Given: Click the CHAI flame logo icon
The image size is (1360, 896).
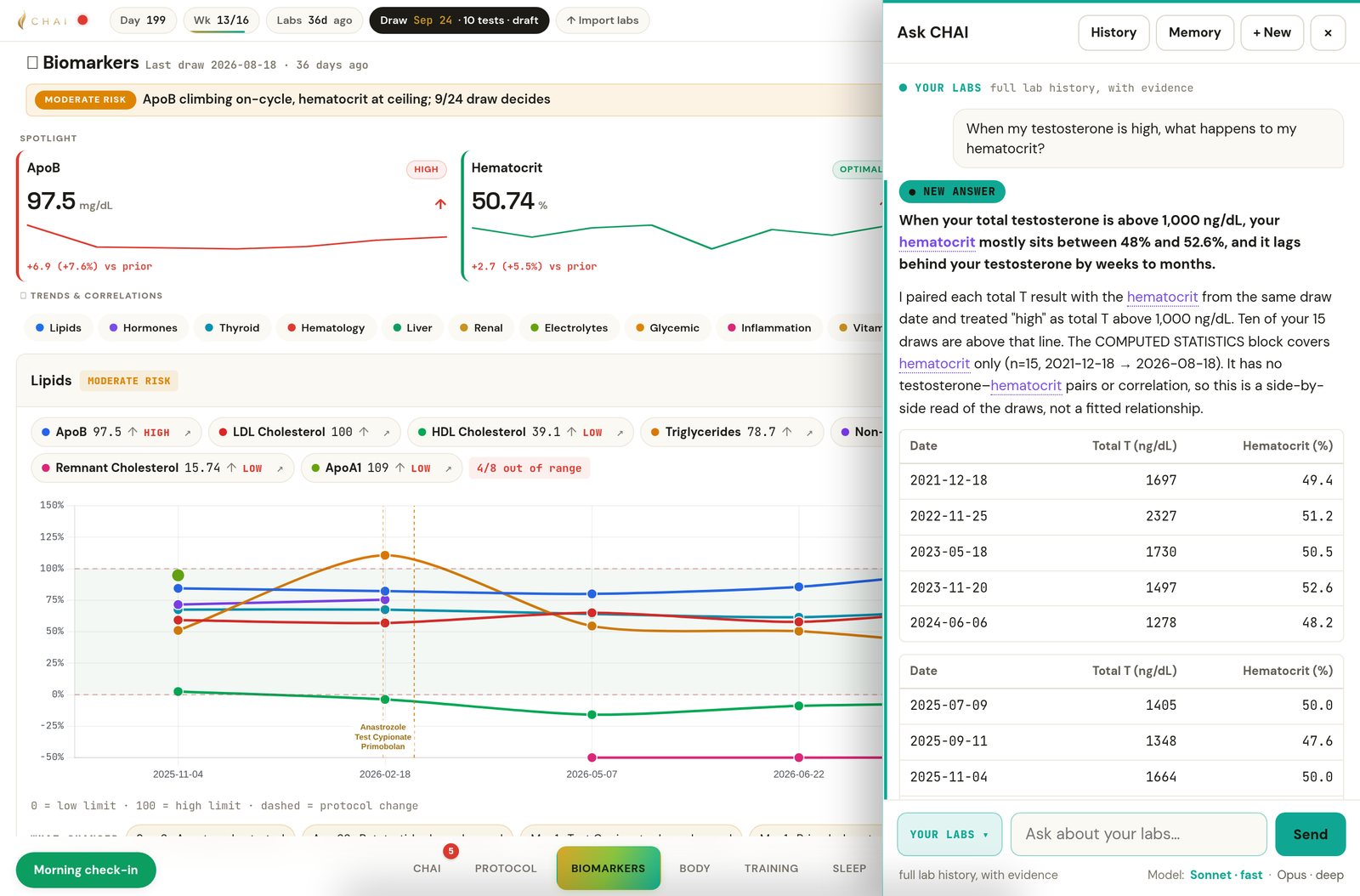Looking at the screenshot, I should pos(21,20).
